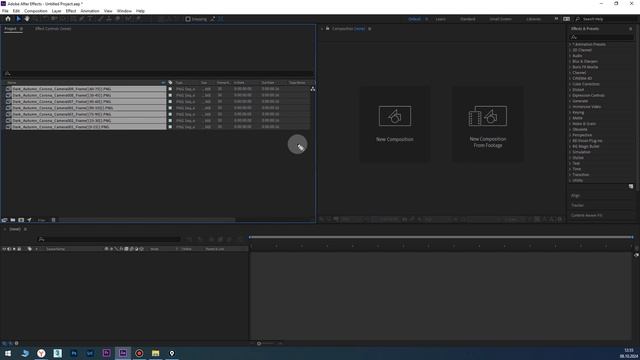The image size is (640, 360).
Task: Click New Composition From Footage
Action: coord(488,124)
